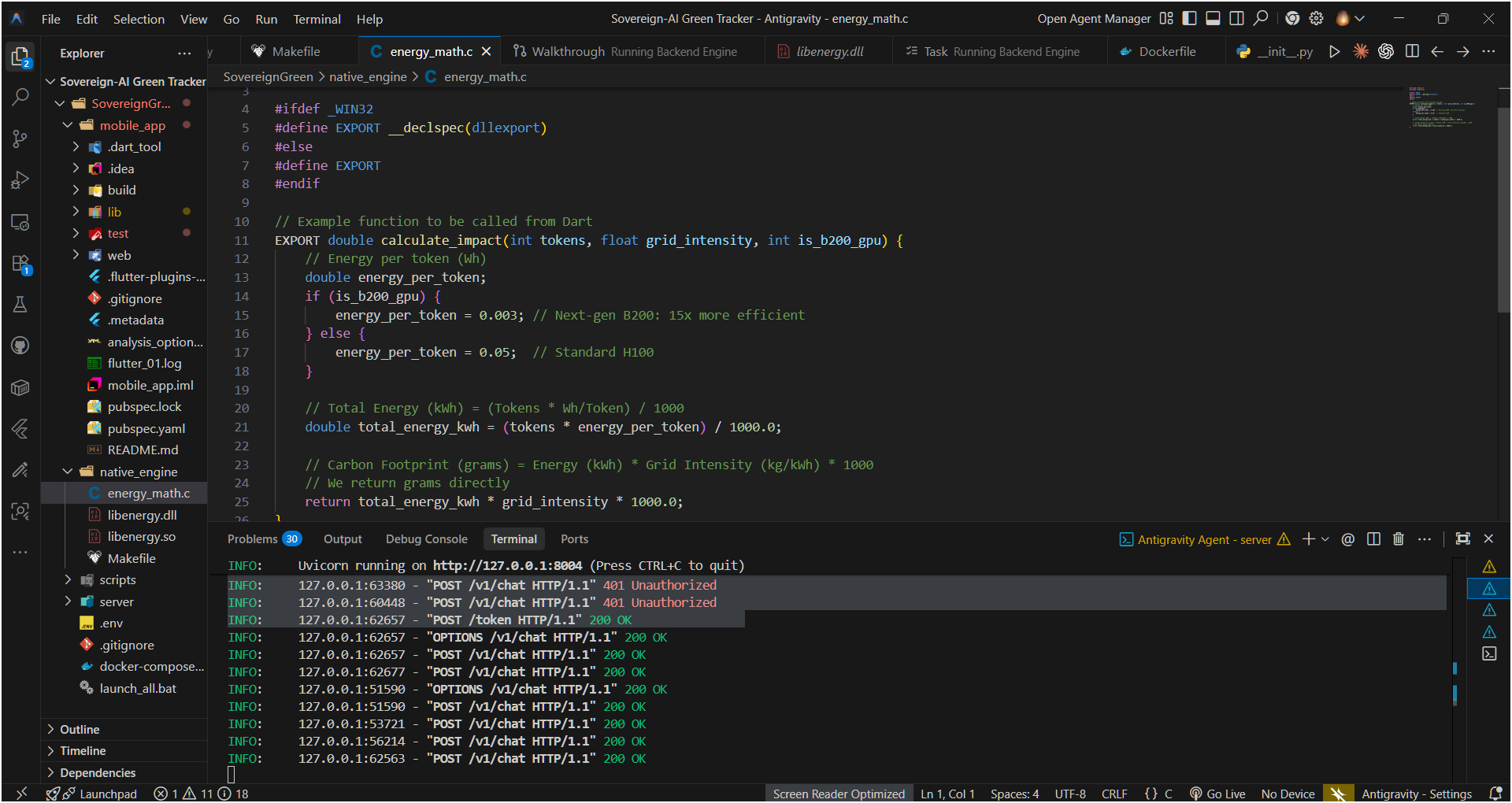This screenshot has width=1512, height=803.
Task: Click the Run file play icon
Action: pos(1334,51)
